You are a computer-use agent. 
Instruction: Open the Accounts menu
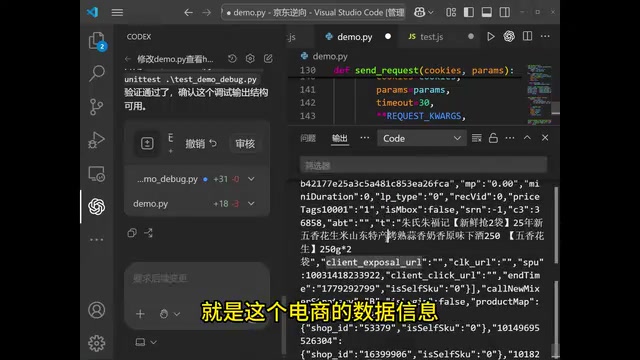(x=97, y=310)
